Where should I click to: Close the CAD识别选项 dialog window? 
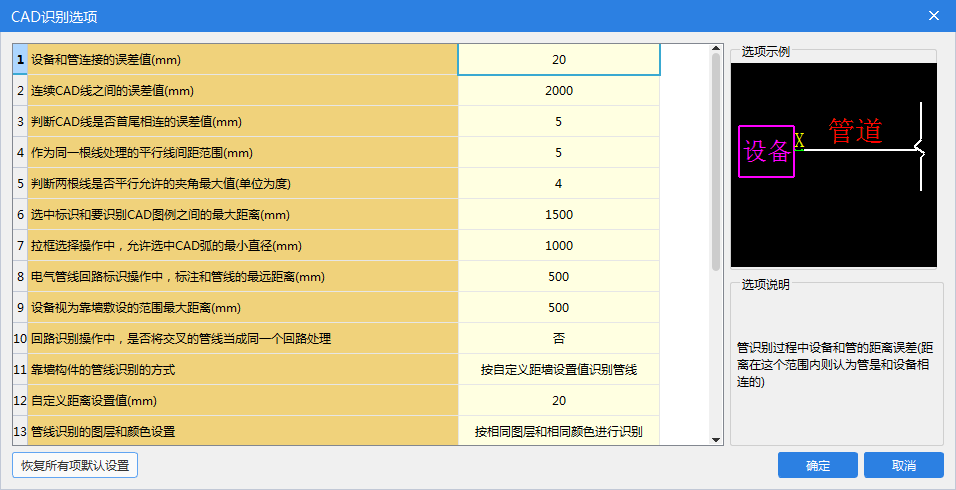click(934, 16)
